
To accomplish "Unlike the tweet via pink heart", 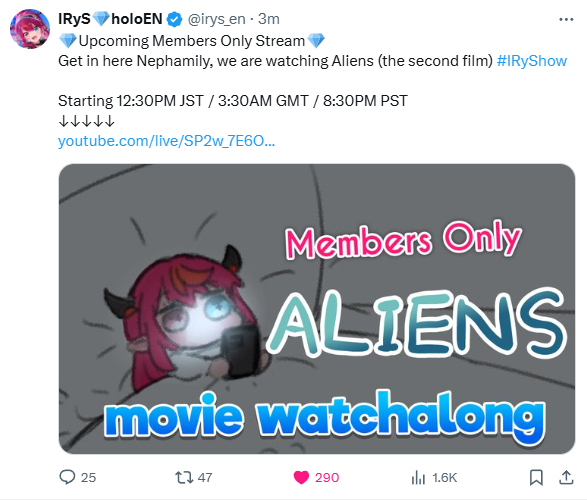I will click(x=301, y=478).
